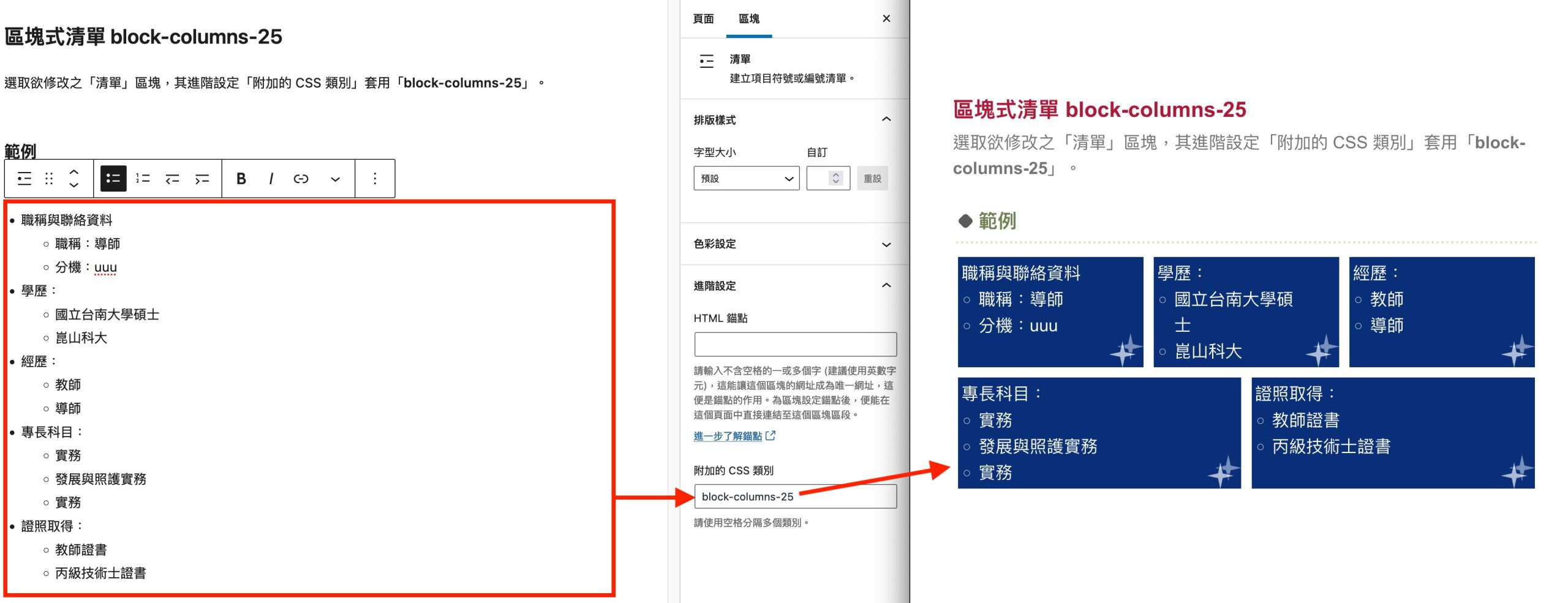Open the 字型大小 preset dropdown
The image size is (1568, 603).
pos(746,179)
